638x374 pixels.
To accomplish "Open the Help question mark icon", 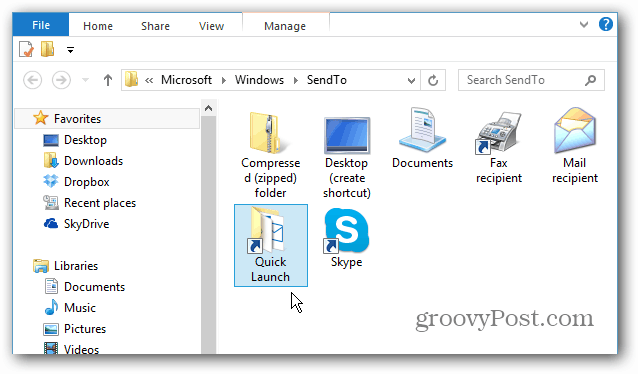I will click(605, 24).
